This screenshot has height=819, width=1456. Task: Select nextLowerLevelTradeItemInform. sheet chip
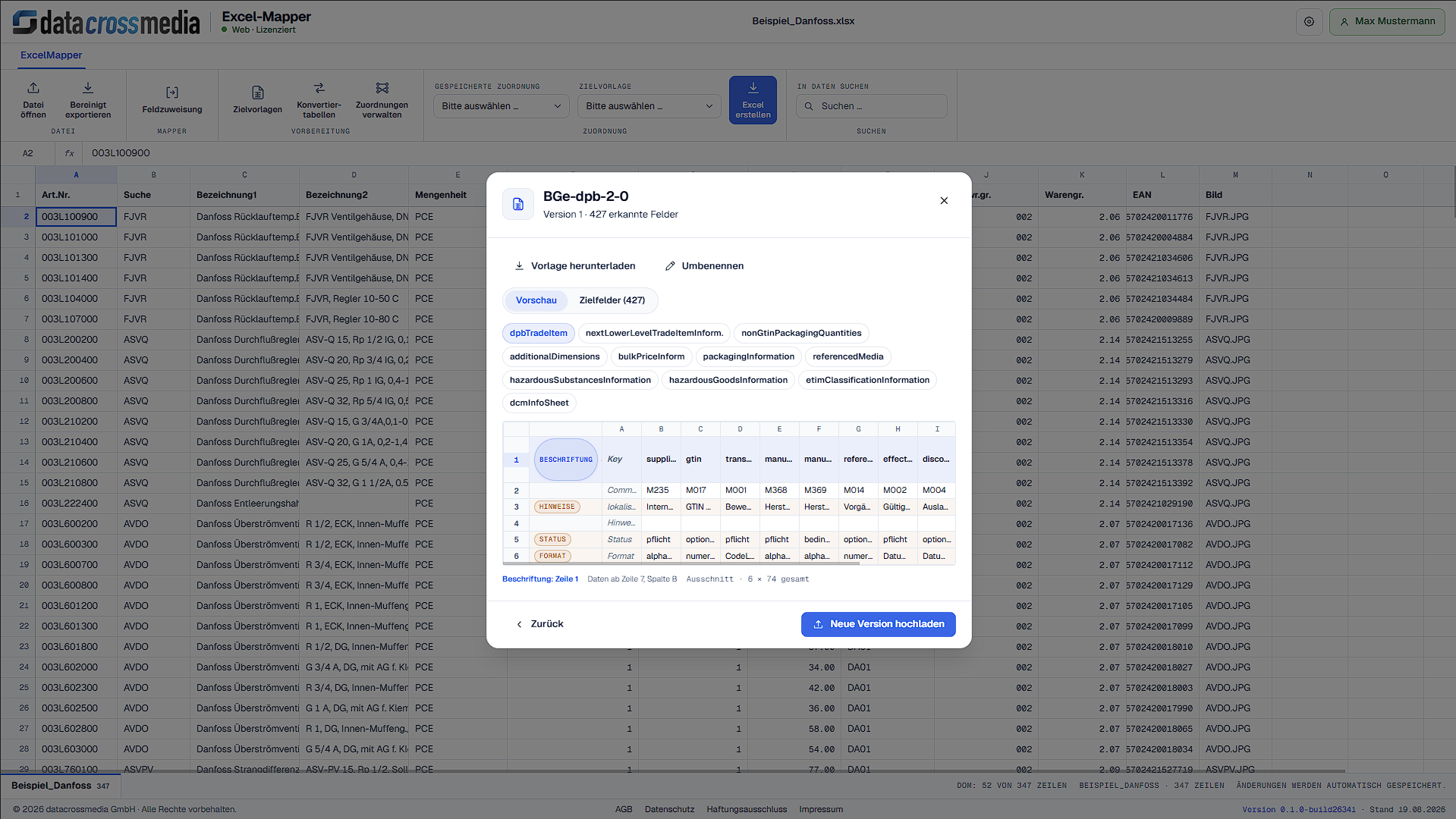click(654, 334)
